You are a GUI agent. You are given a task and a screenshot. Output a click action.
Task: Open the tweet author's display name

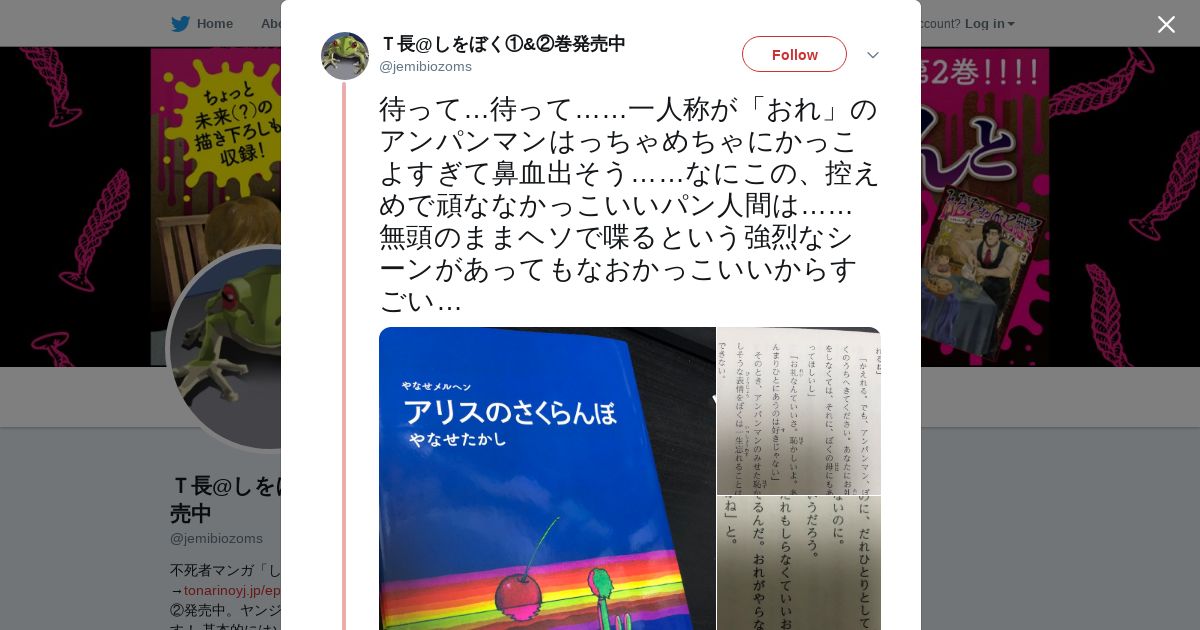[502, 44]
